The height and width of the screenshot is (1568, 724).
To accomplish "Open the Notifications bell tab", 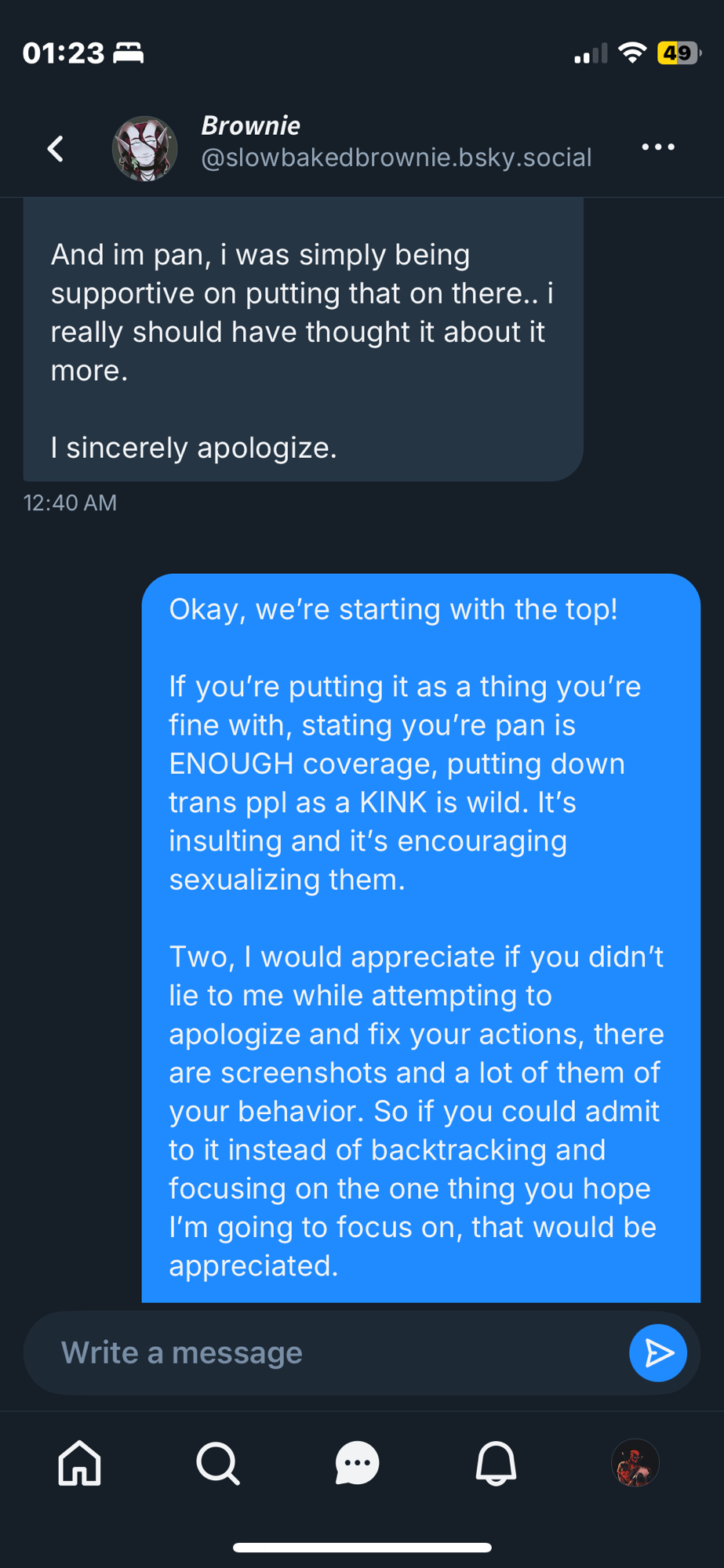I will [x=496, y=1463].
